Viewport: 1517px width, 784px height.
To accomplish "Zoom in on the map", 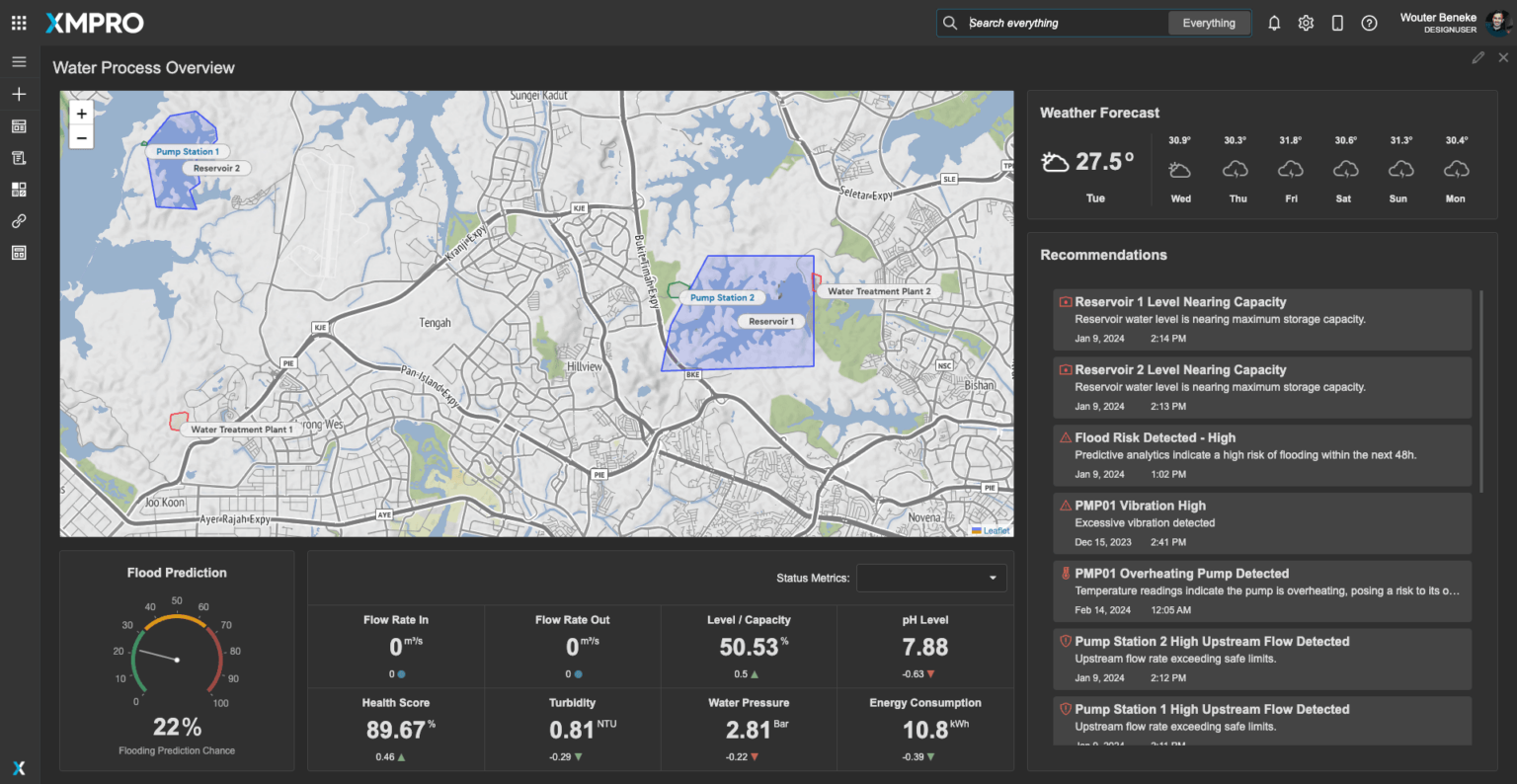I will [82, 114].
